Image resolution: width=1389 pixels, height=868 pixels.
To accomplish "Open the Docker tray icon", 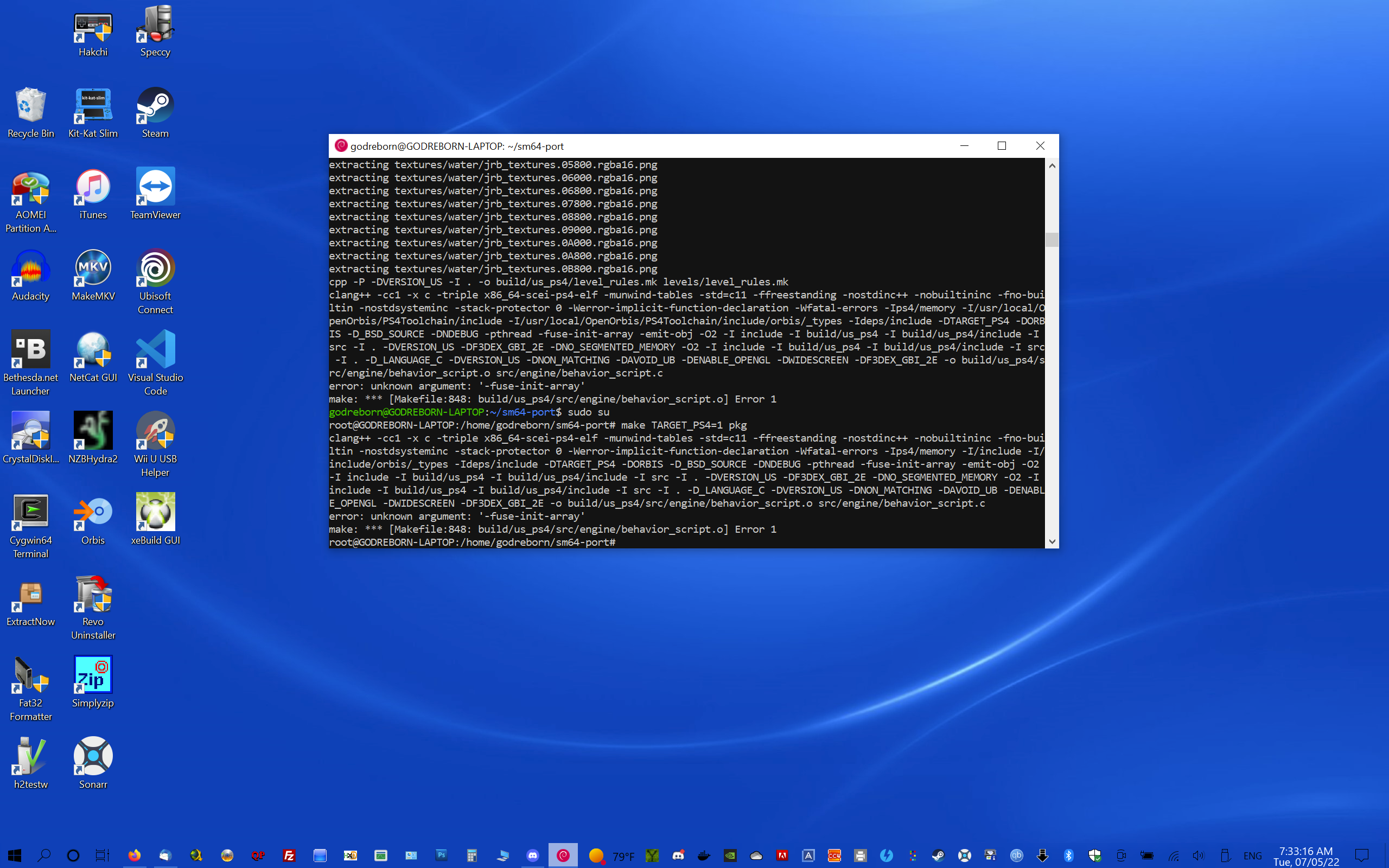I will [704, 856].
